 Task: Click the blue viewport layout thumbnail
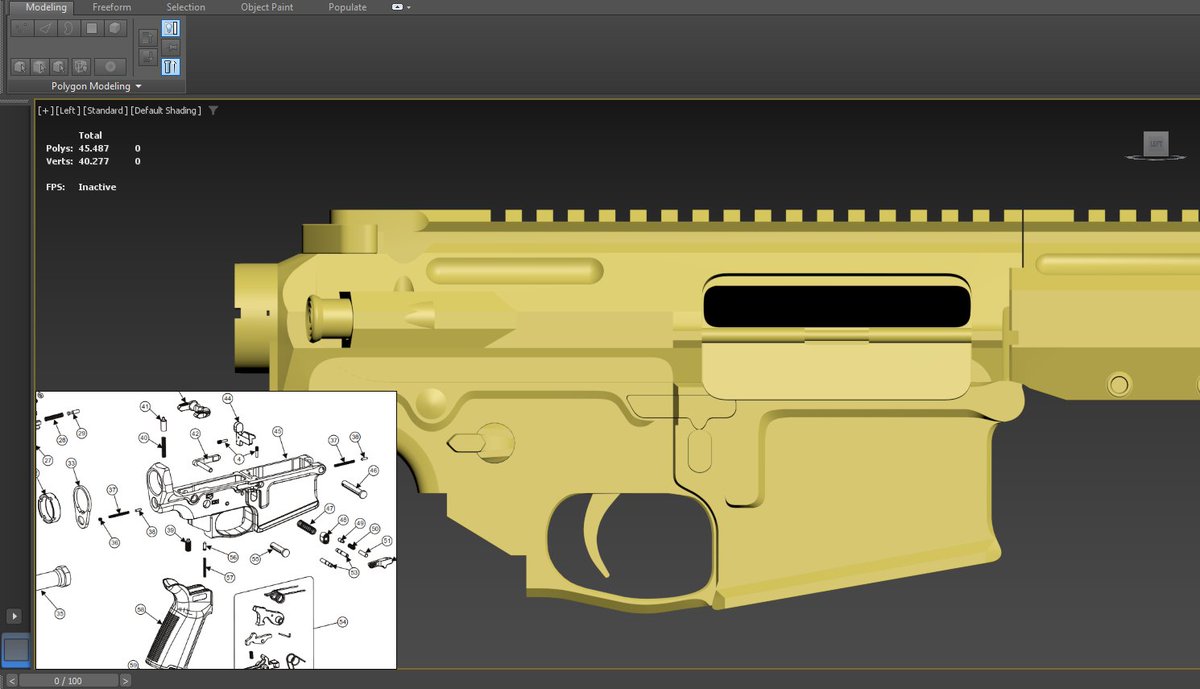(16, 650)
